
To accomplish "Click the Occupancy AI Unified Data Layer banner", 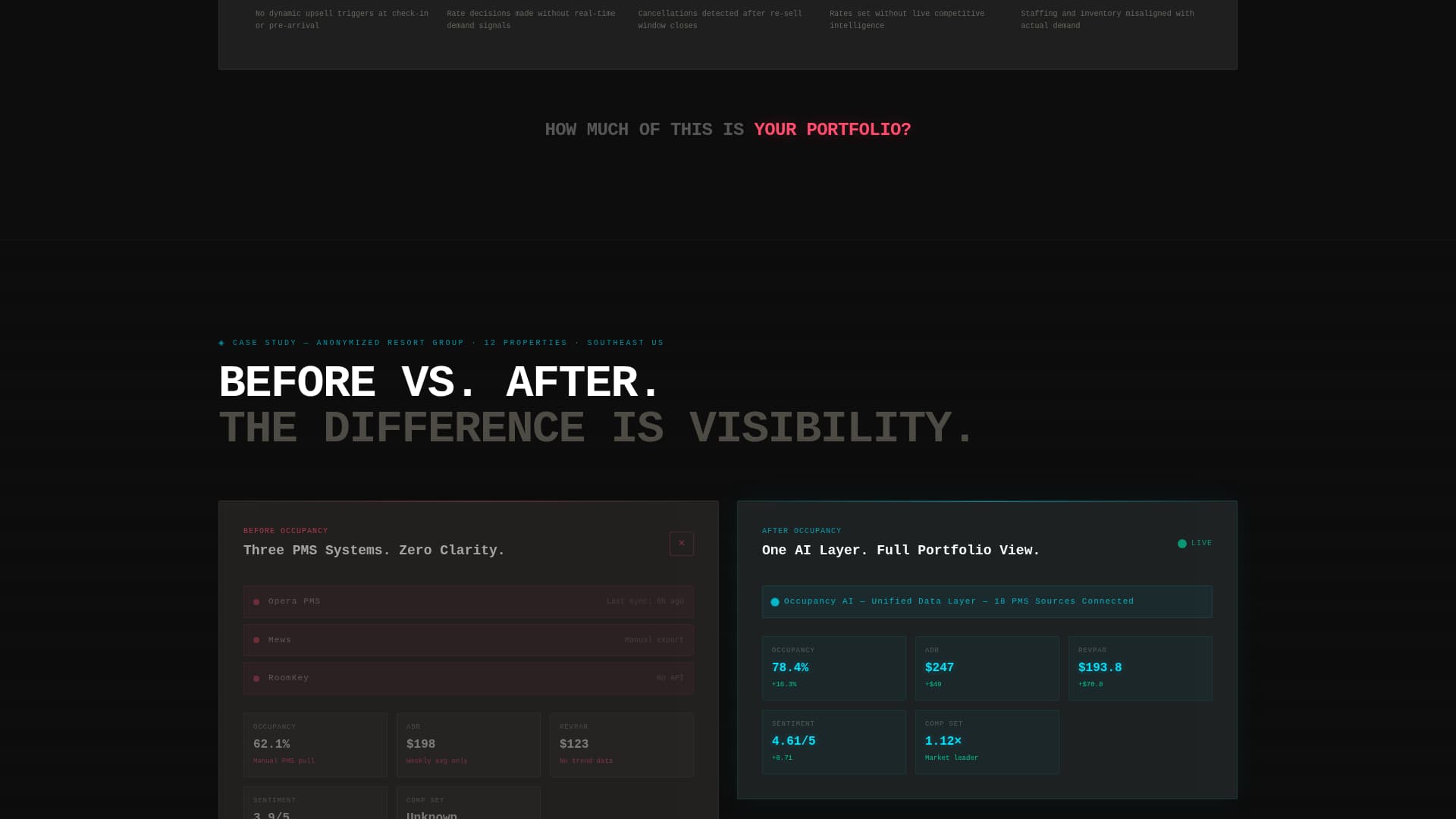I will coord(987,601).
